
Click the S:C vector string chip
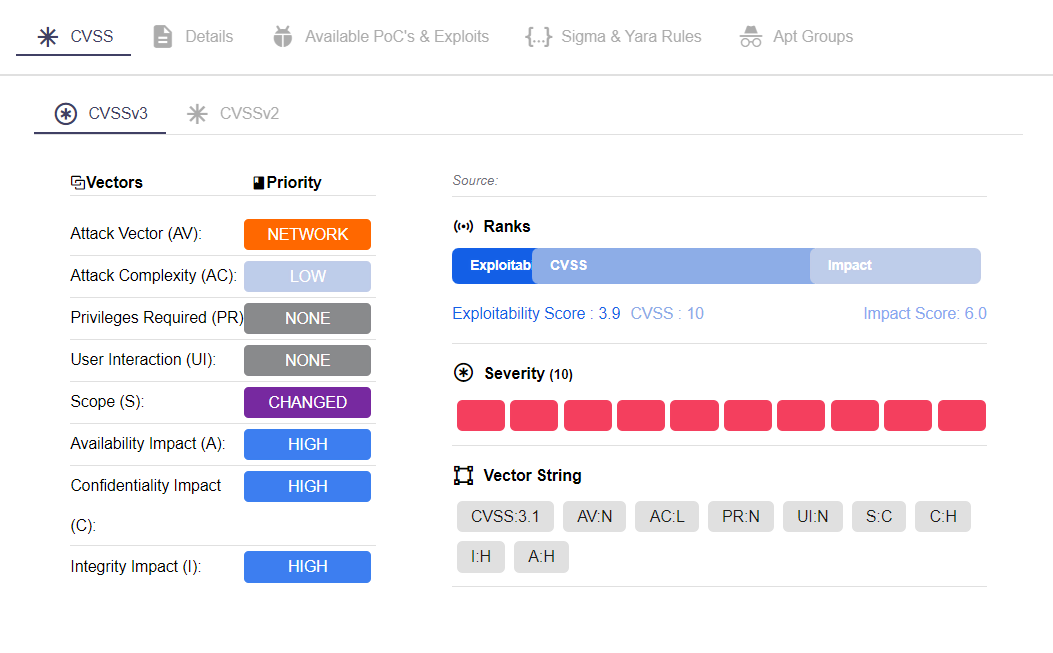point(879,517)
